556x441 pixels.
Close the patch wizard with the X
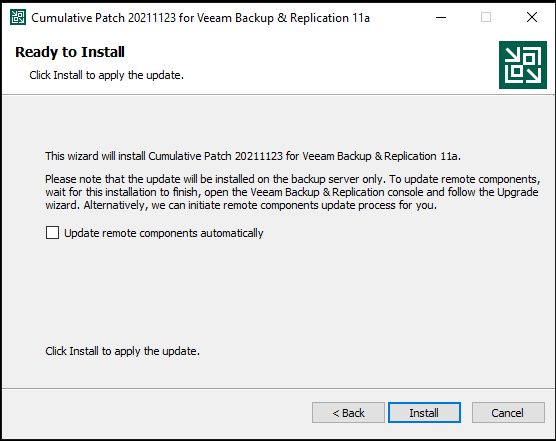(532, 17)
